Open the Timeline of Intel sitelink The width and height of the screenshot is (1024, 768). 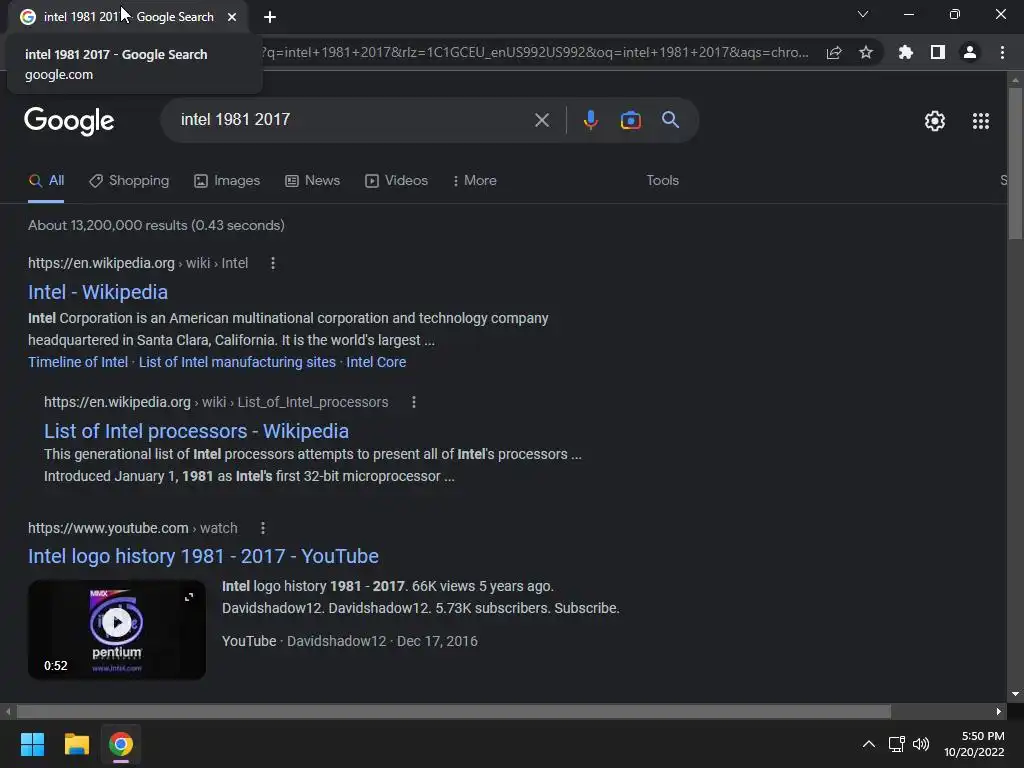pos(78,362)
